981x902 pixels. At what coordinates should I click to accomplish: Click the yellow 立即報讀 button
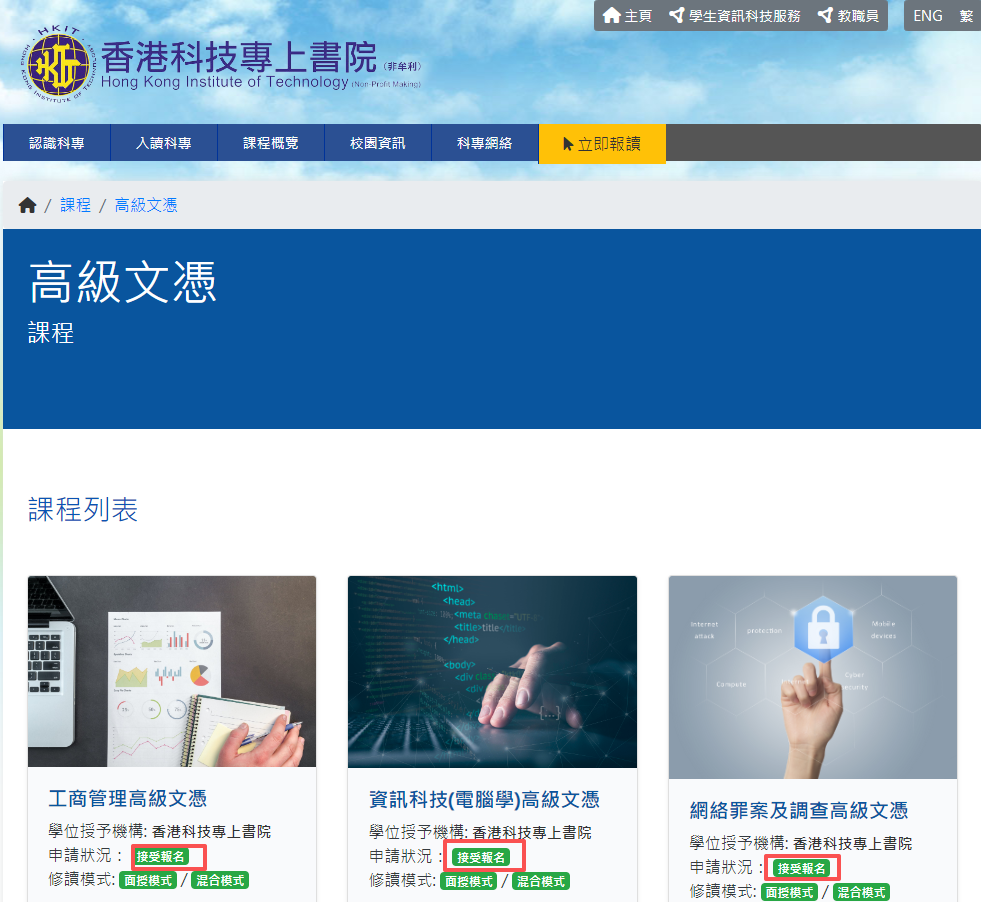point(601,142)
